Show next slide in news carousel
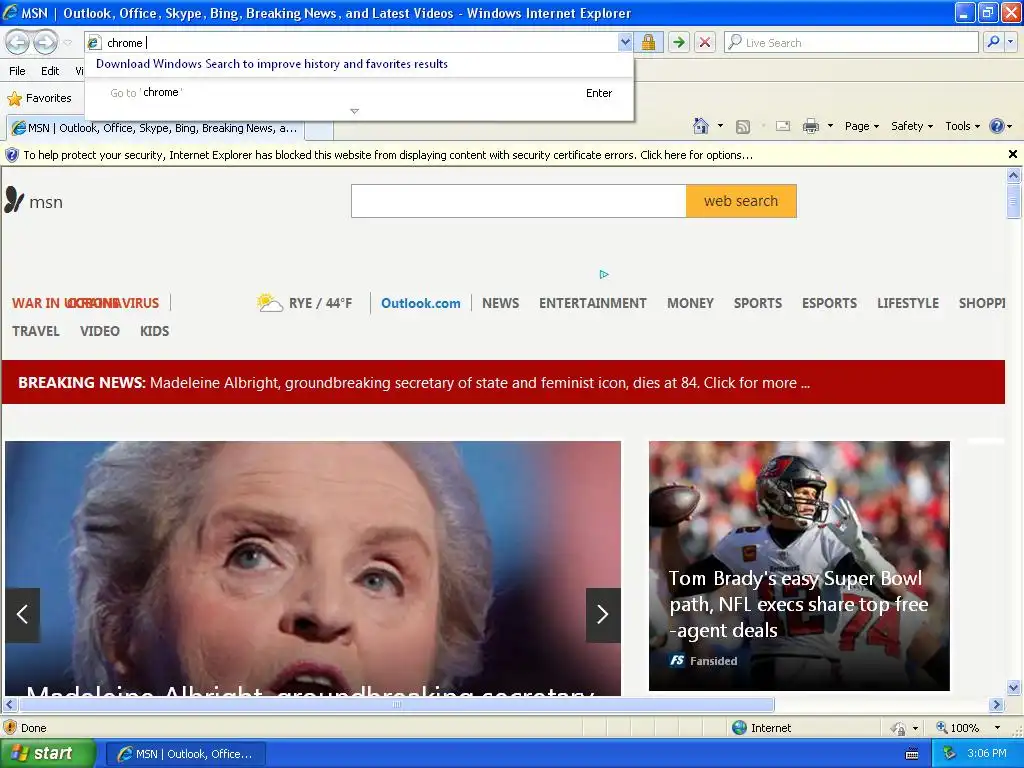The width and height of the screenshot is (1024, 768). [x=603, y=615]
